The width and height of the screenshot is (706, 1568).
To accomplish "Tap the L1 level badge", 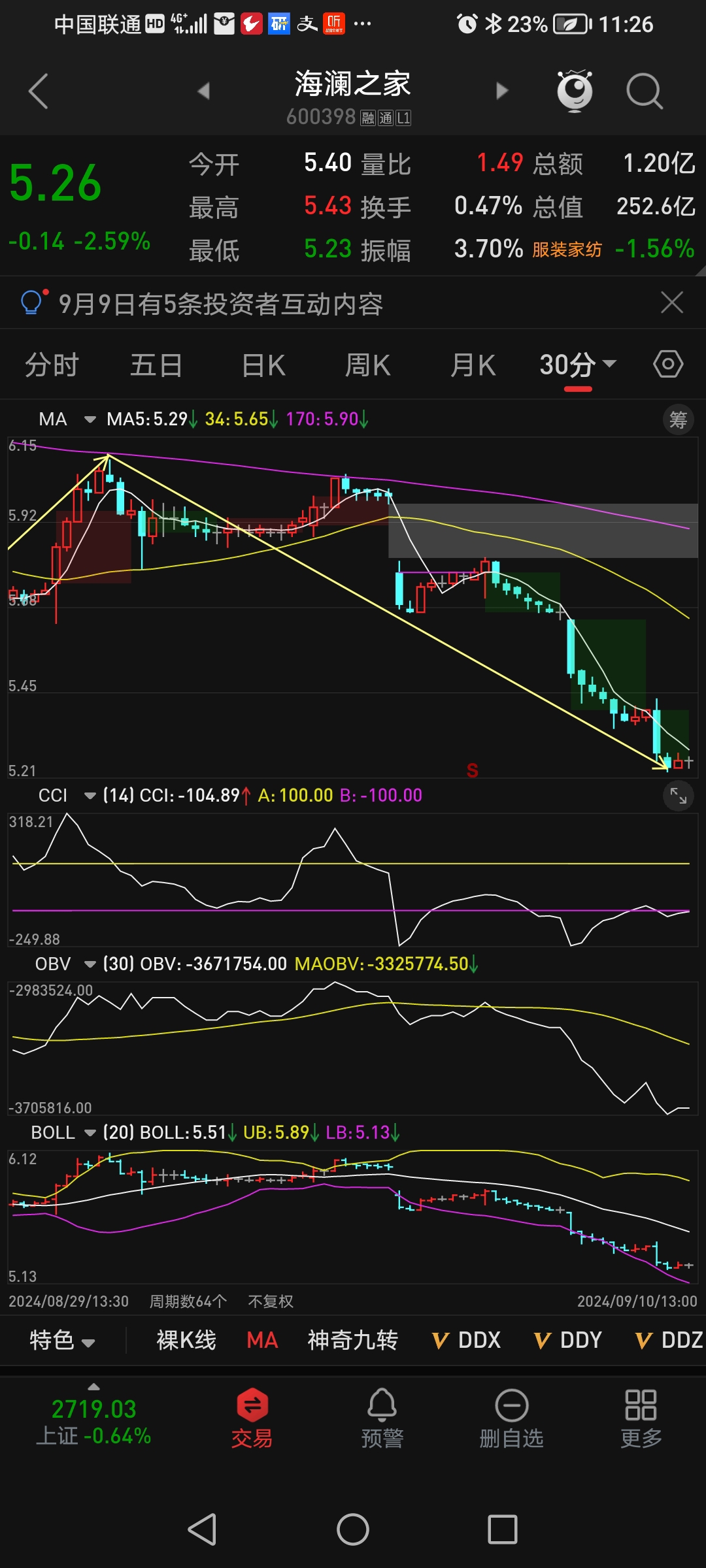I will [403, 118].
